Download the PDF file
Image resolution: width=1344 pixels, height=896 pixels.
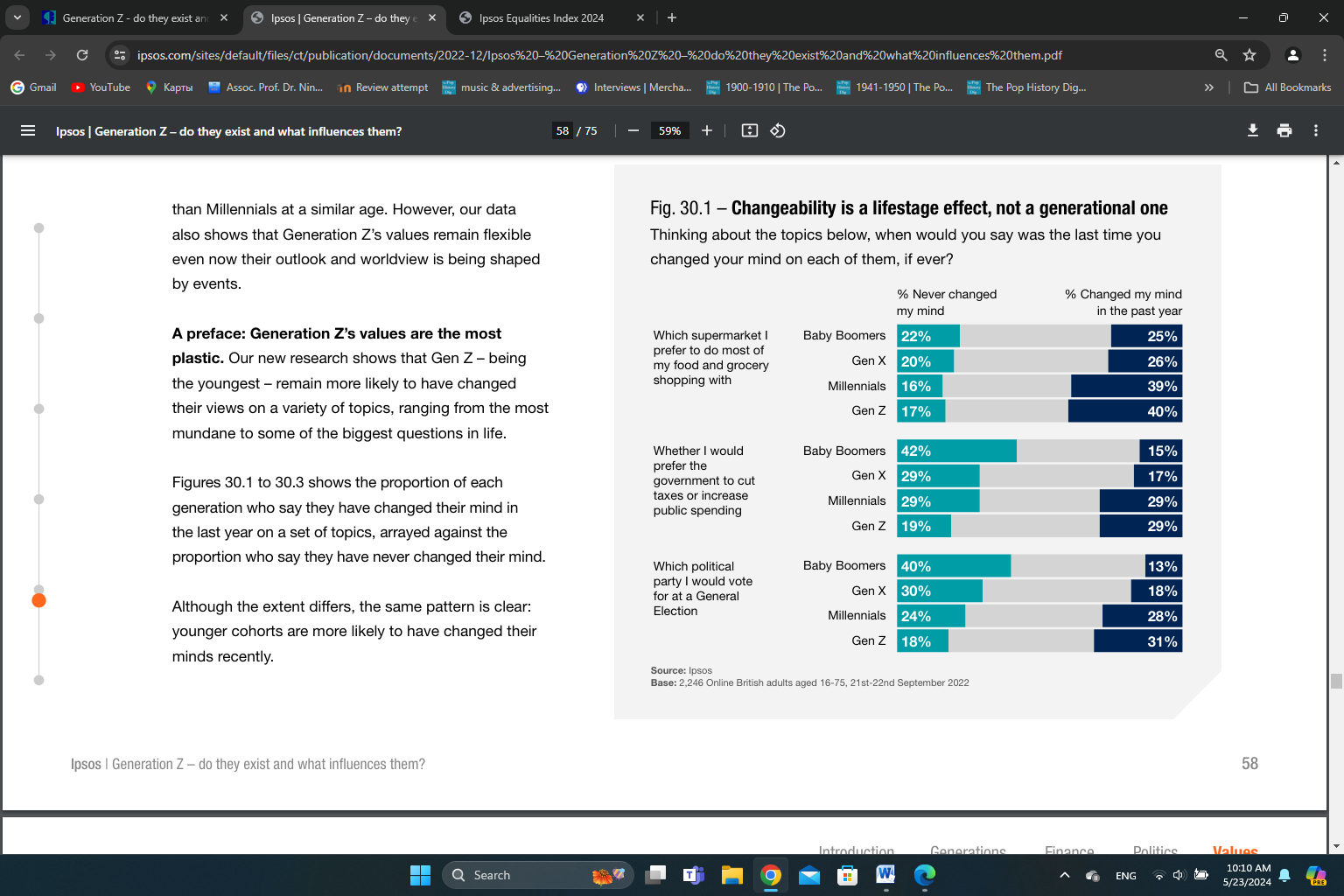pos(1253,130)
